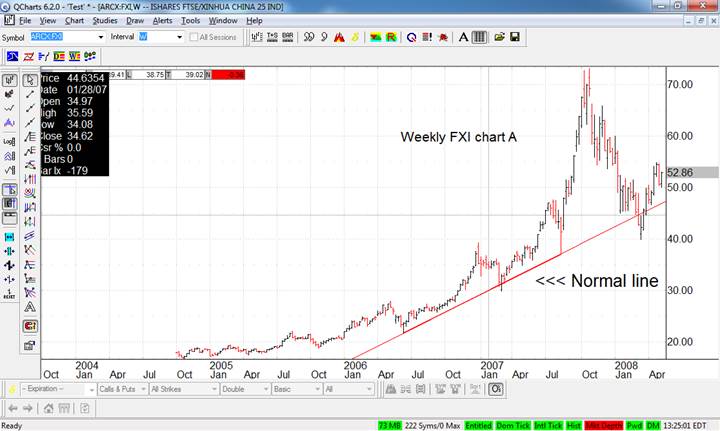Open the Double dropdown
This screenshot has width=720, height=431.
pyautogui.click(x=245, y=389)
